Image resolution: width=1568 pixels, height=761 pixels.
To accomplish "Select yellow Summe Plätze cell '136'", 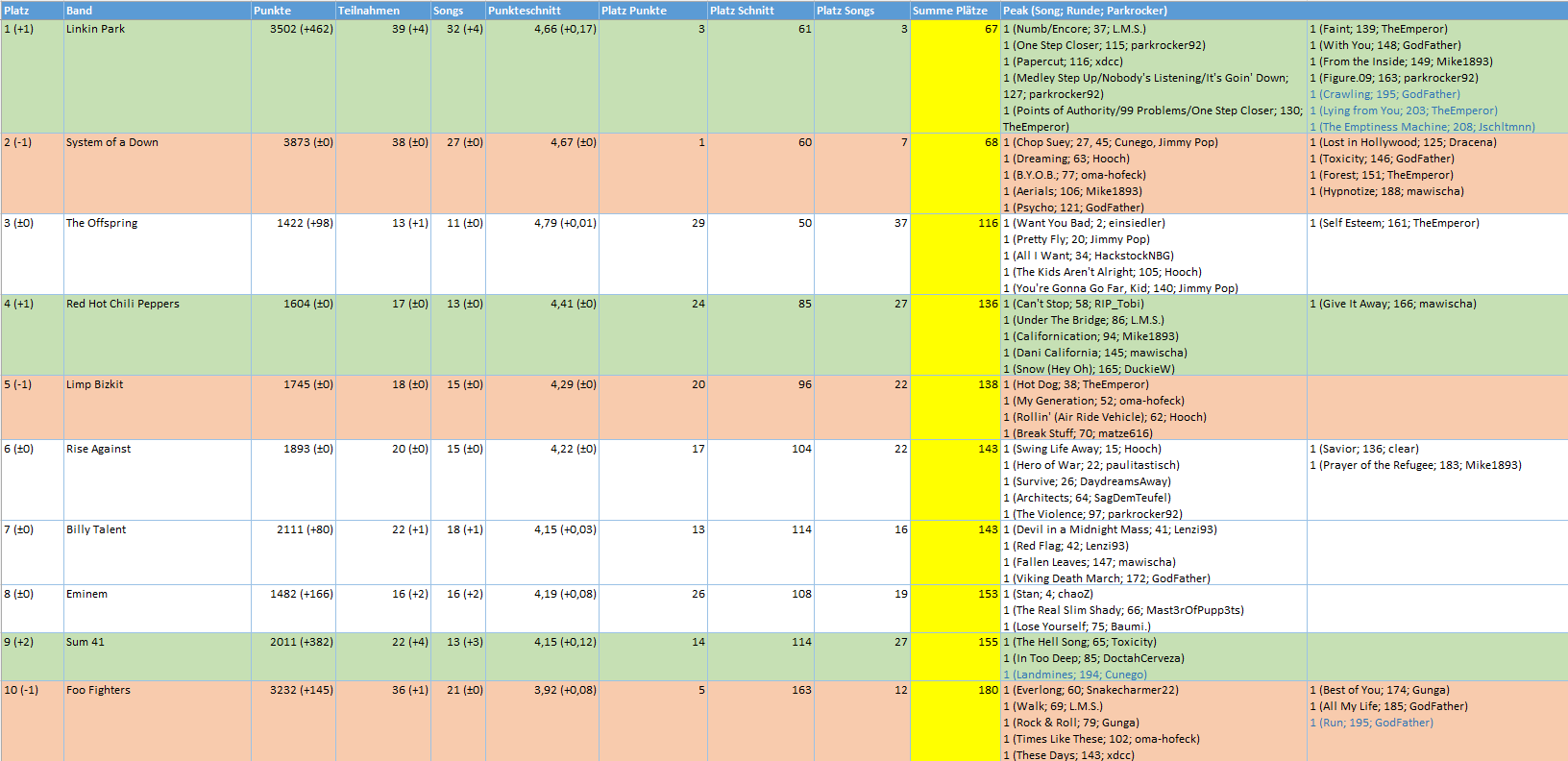I will pyautogui.click(x=955, y=335).
